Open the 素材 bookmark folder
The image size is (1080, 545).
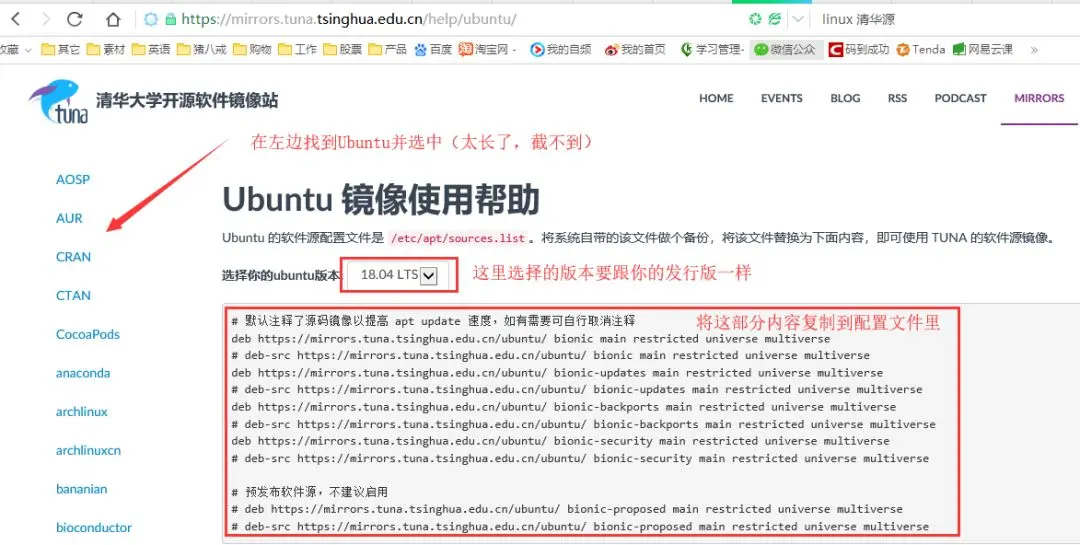pos(106,50)
